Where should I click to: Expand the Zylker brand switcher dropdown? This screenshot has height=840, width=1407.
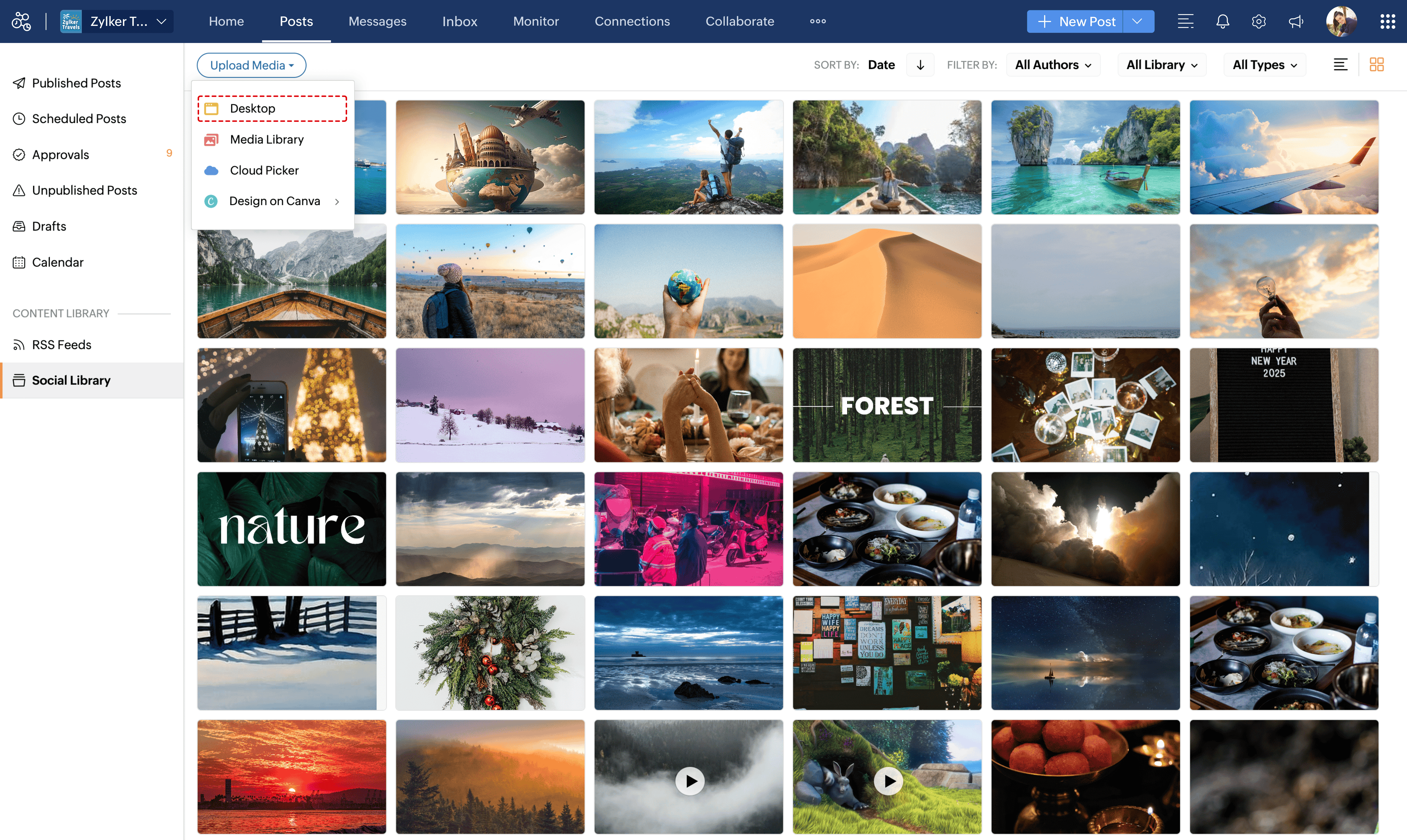[x=161, y=21]
